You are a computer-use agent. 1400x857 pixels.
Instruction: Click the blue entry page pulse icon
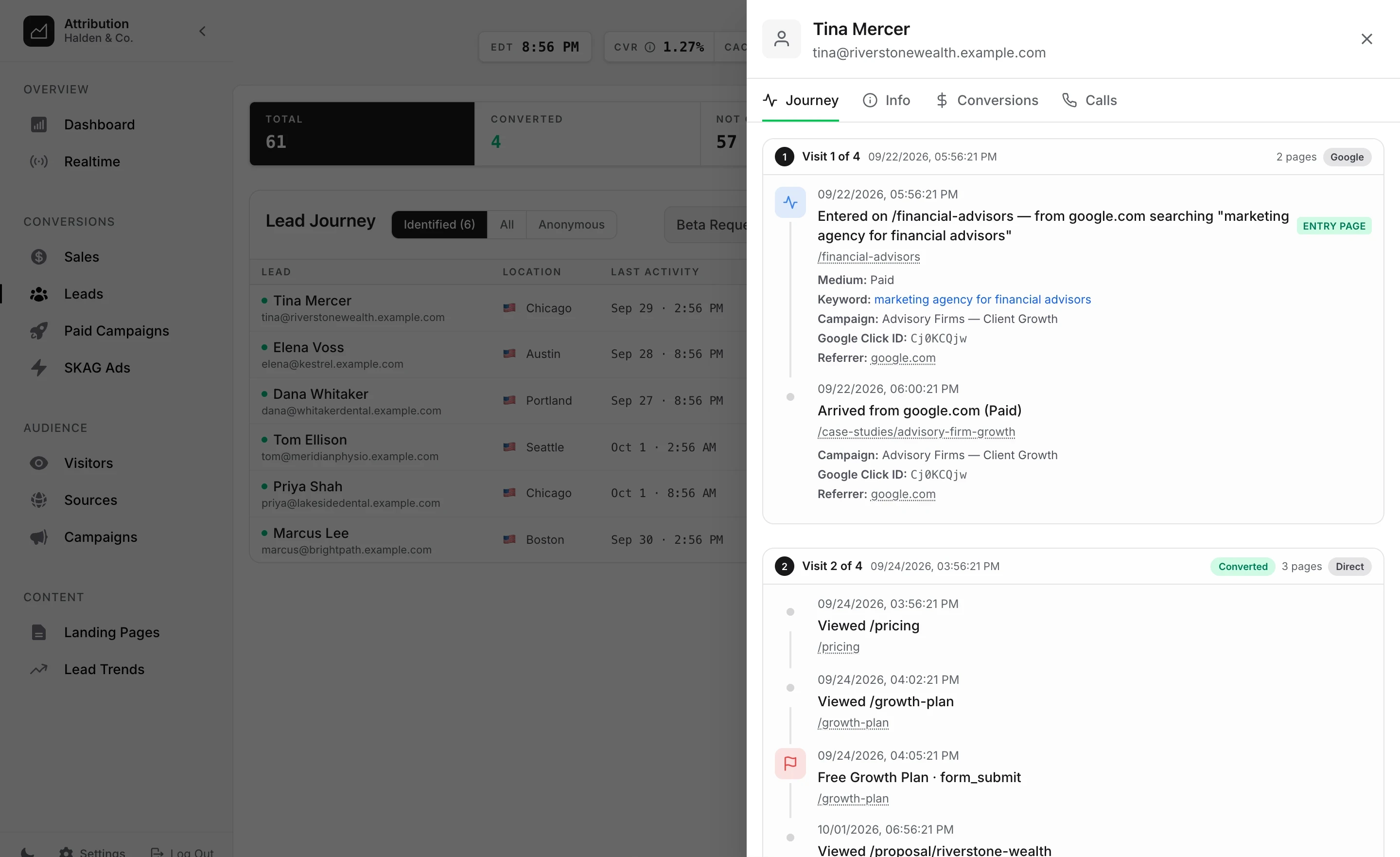tap(790, 202)
